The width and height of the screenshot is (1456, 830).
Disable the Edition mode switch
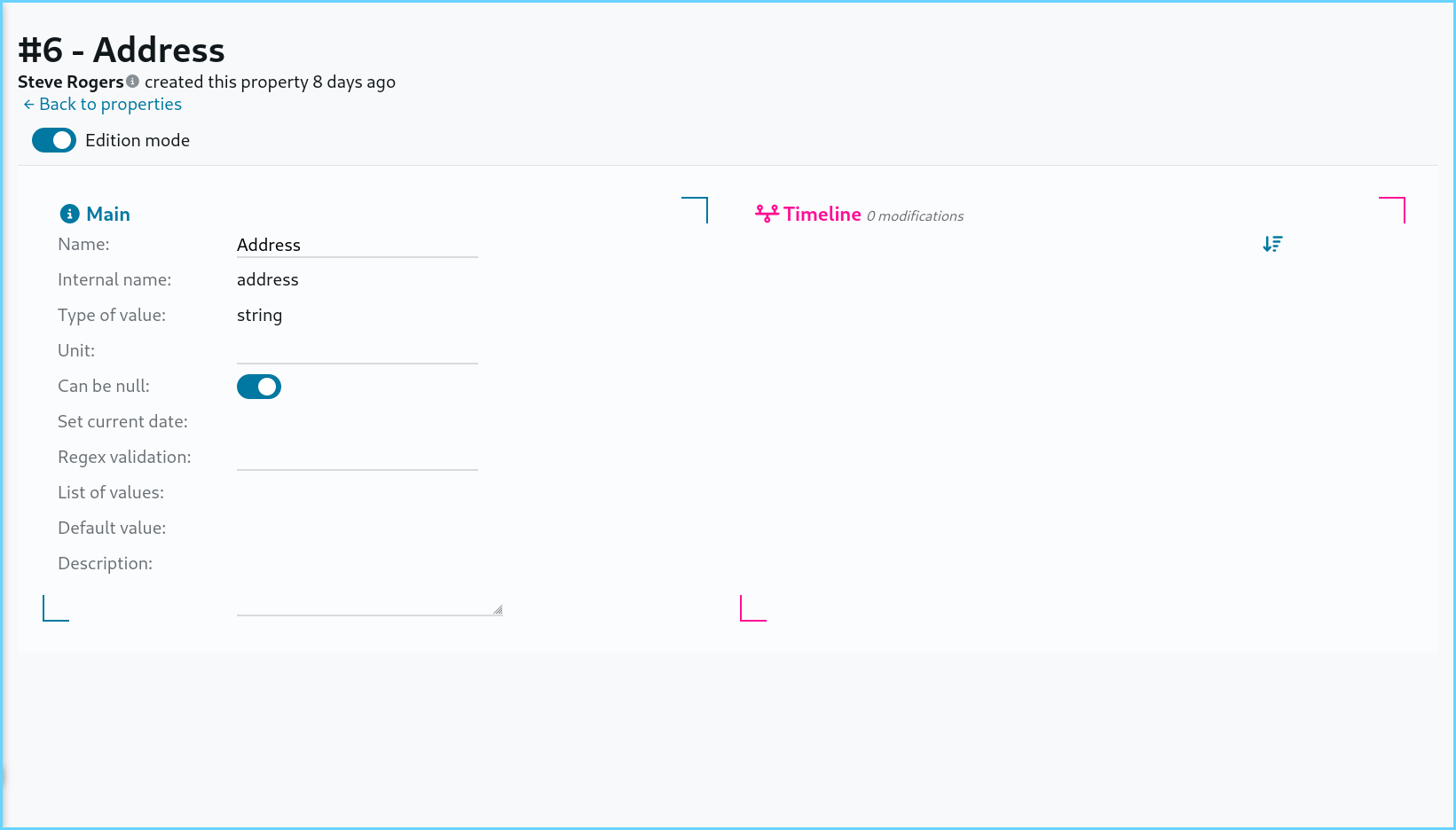coord(54,140)
